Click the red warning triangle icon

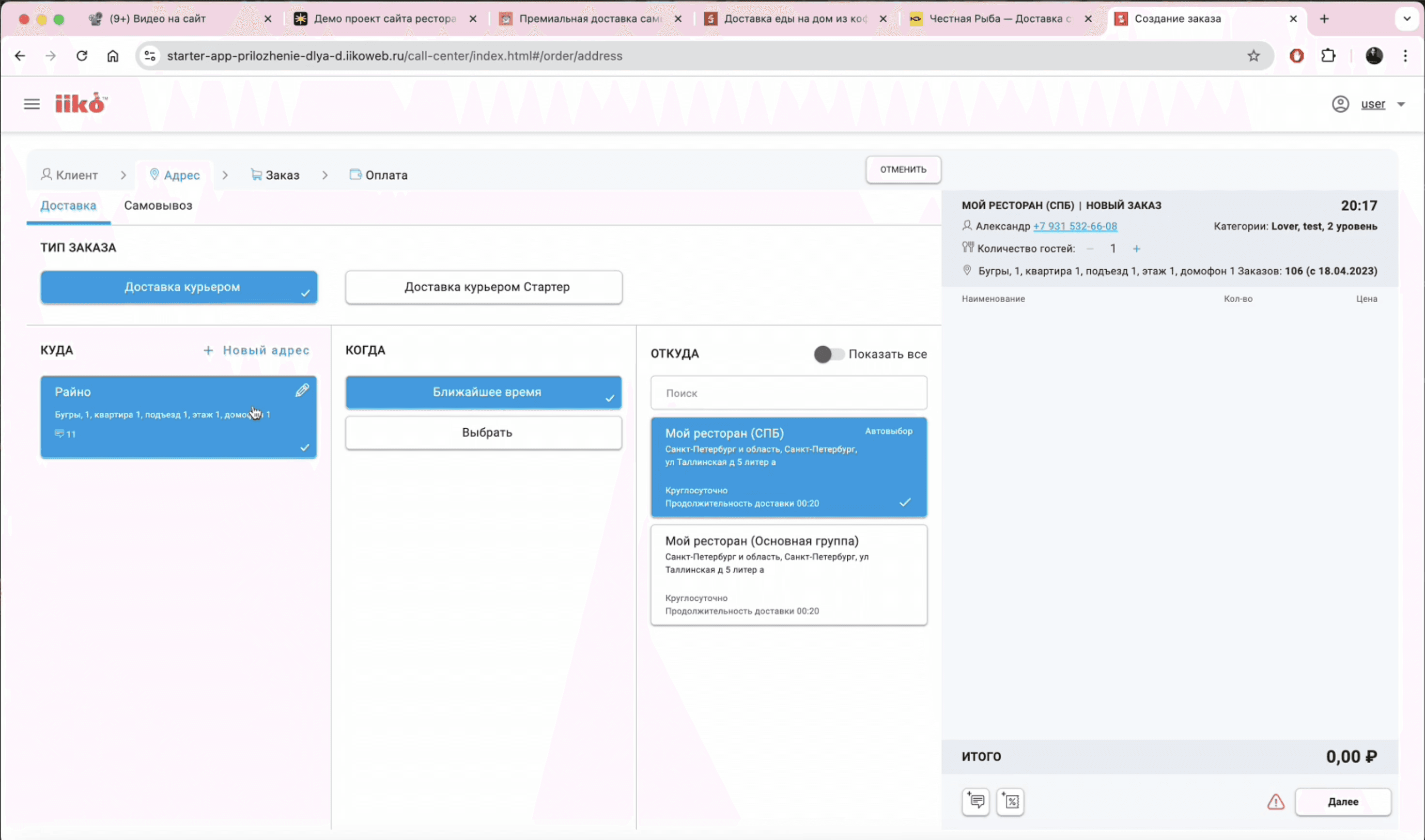[x=1276, y=801]
